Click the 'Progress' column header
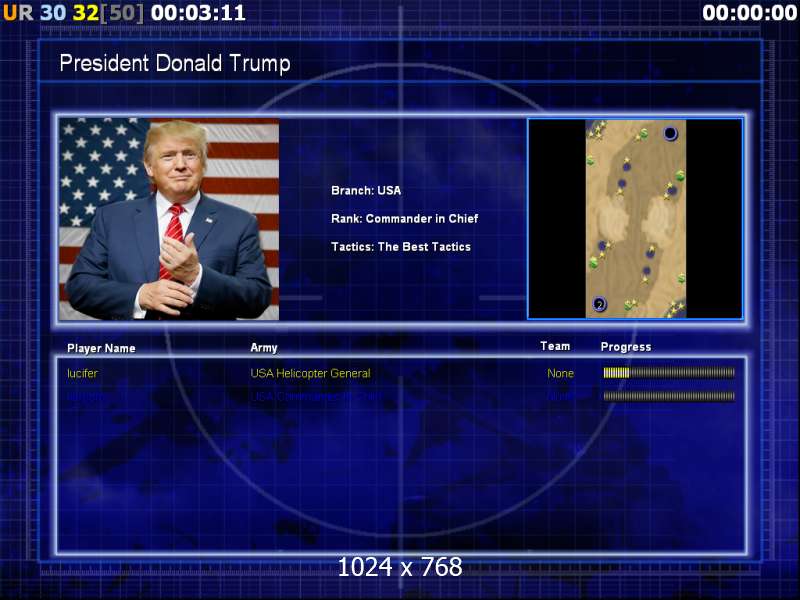Viewport: 800px width, 600px height. tap(626, 347)
